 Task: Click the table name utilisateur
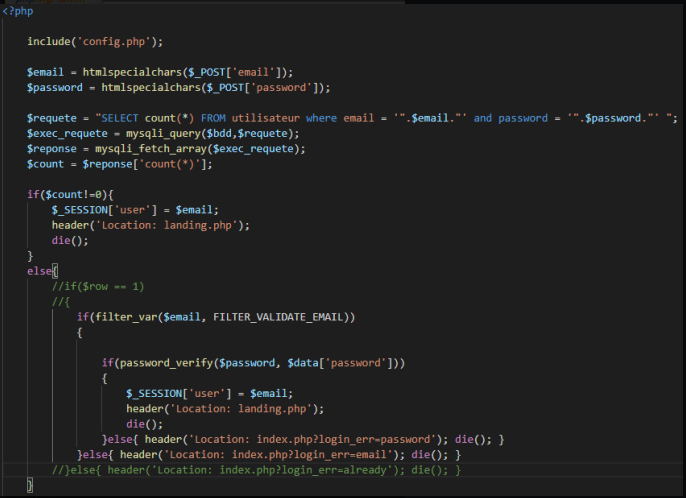[266, 118]
